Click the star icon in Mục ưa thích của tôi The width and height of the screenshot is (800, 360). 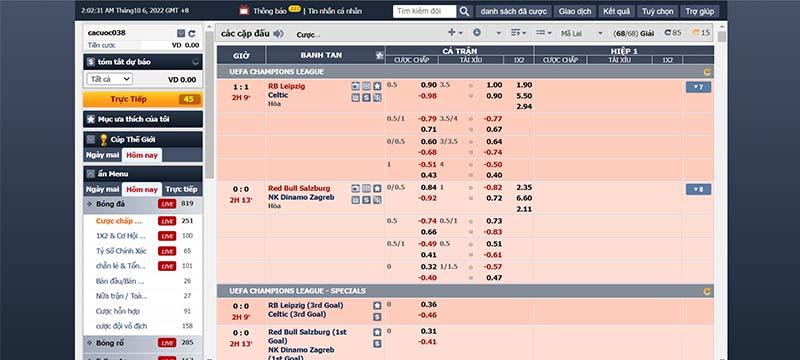[91, 119]
